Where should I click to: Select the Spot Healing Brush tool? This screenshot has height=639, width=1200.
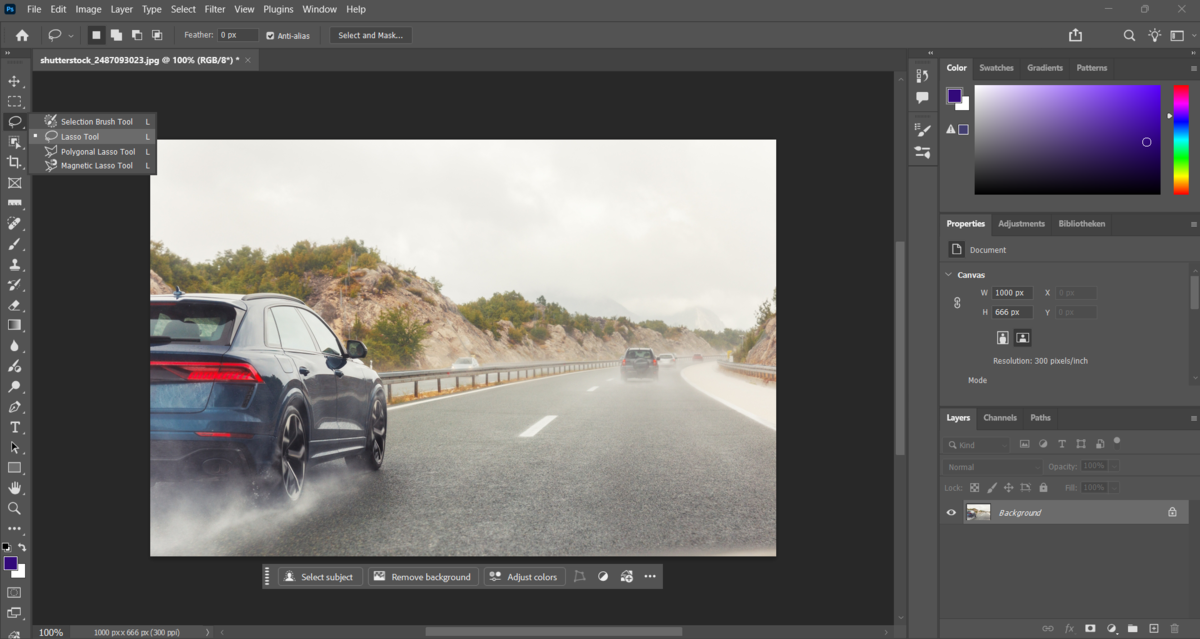tap(14, 223)
